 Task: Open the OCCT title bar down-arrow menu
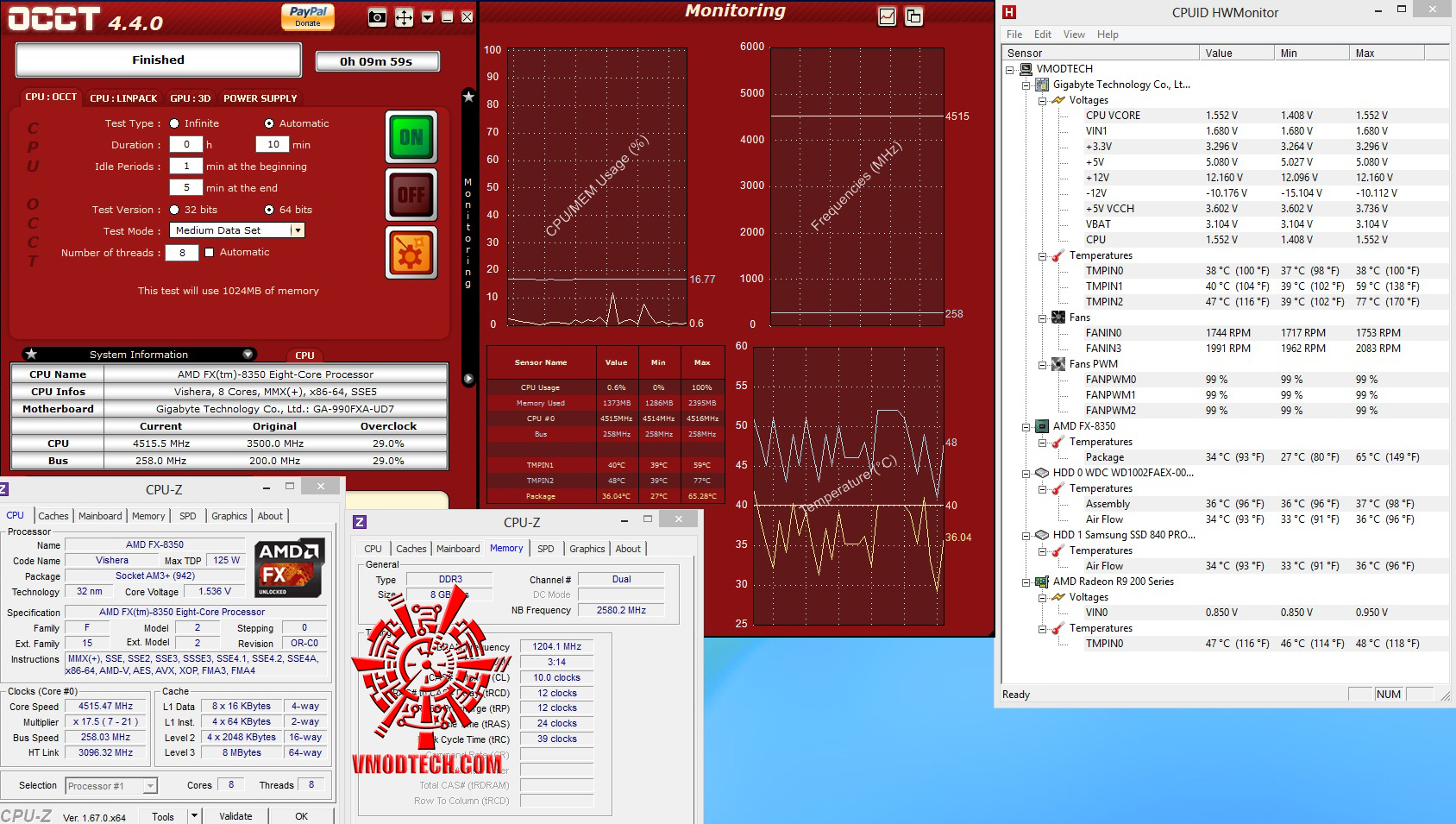427,17
